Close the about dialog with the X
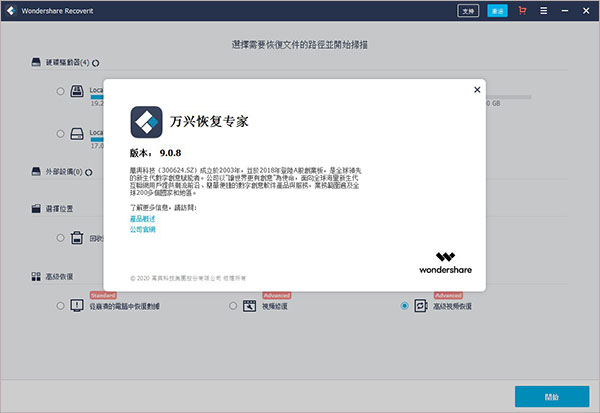Viewport: 600px width, 413px height. tap(477, 90)
